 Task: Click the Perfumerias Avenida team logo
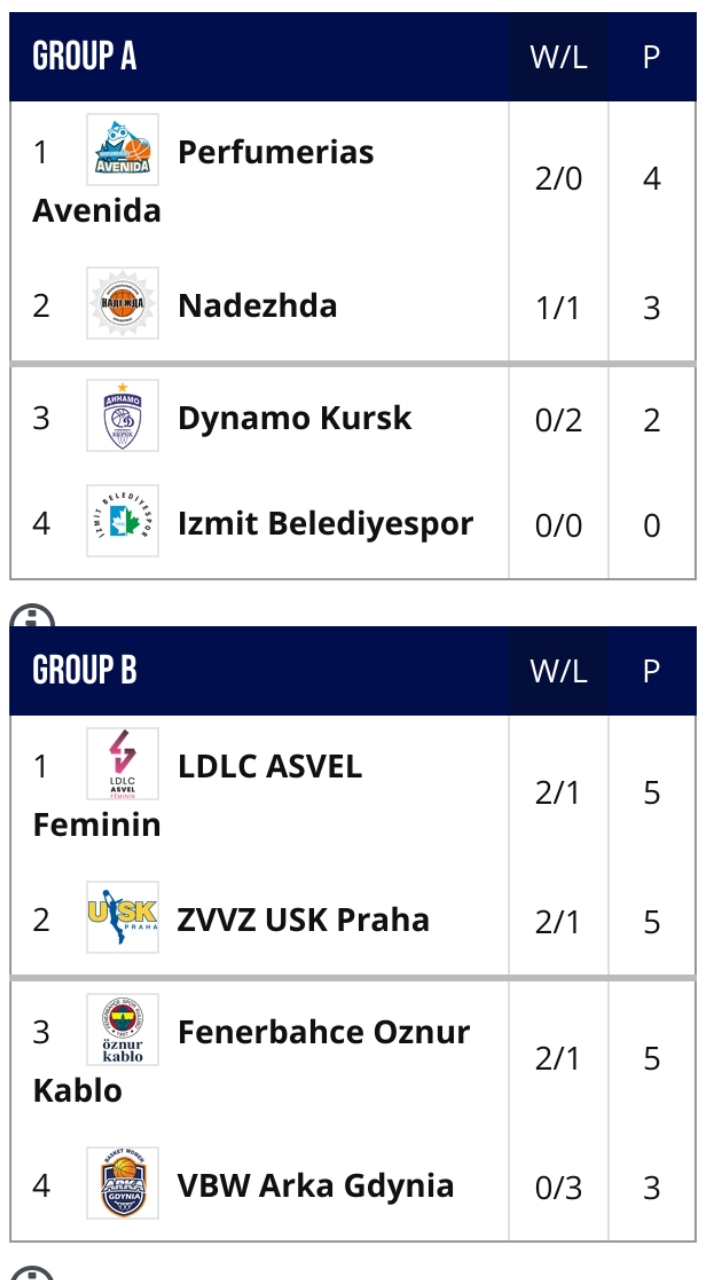pyautogui.click(x=122, y=149)
